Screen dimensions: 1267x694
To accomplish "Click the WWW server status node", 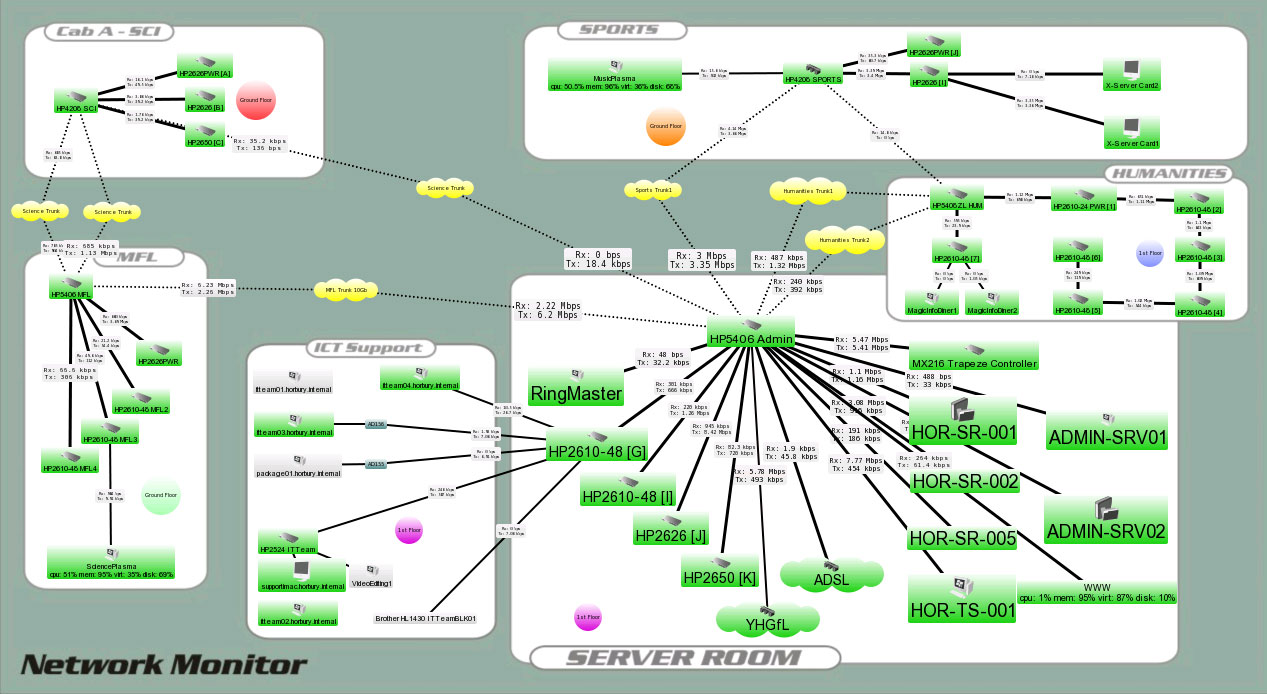I will (x=1097, y=592).
